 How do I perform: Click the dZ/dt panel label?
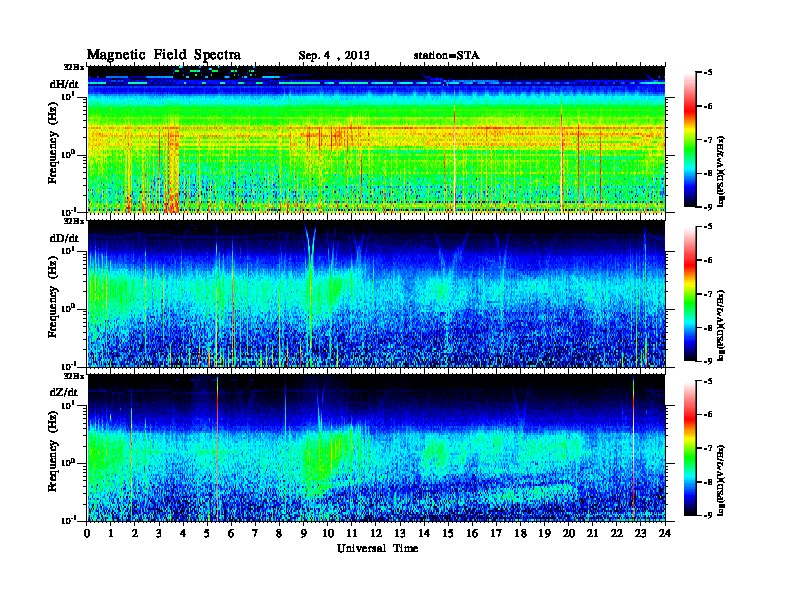pos(64,392)
